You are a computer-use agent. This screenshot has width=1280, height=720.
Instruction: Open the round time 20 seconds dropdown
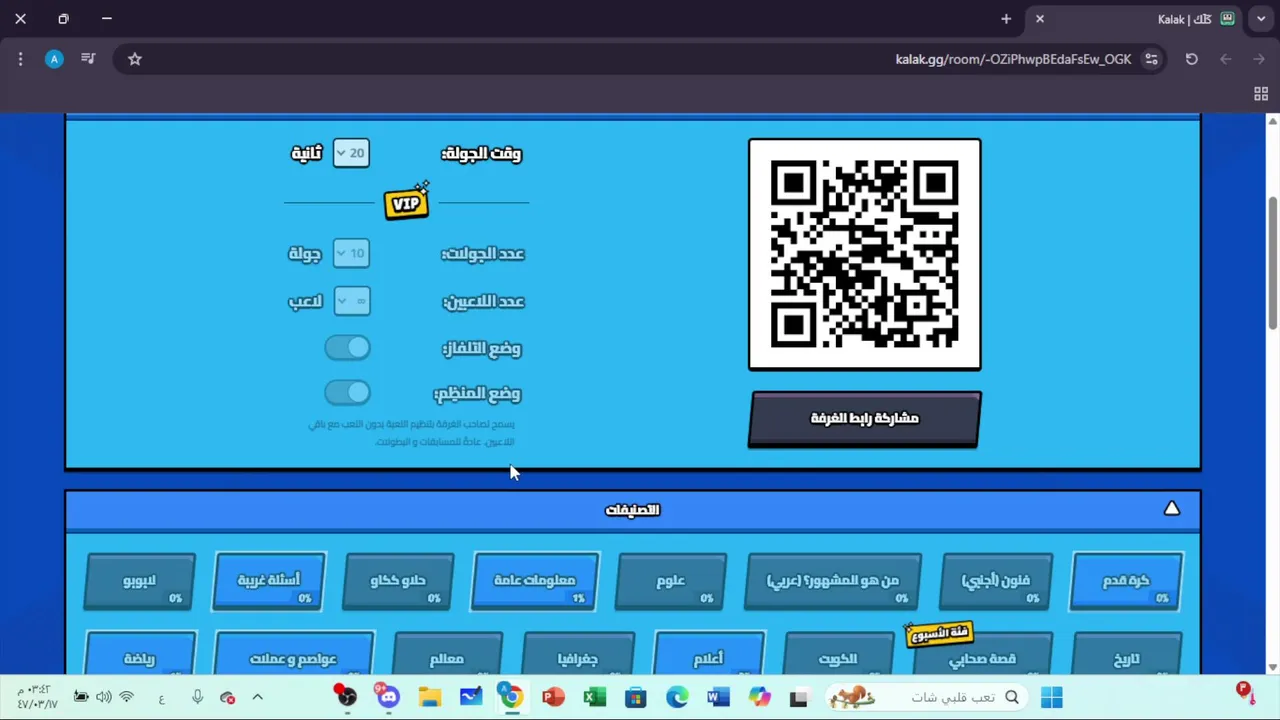tap(351, 153)
